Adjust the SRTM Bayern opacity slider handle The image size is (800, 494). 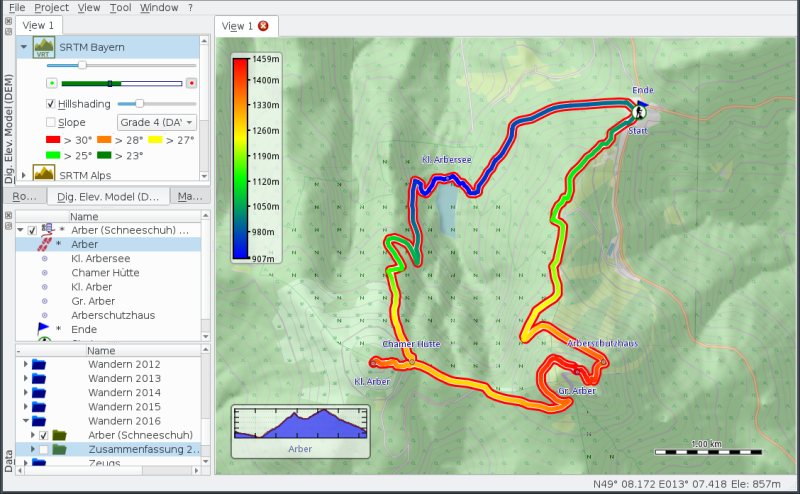click(x=82, y=65)
